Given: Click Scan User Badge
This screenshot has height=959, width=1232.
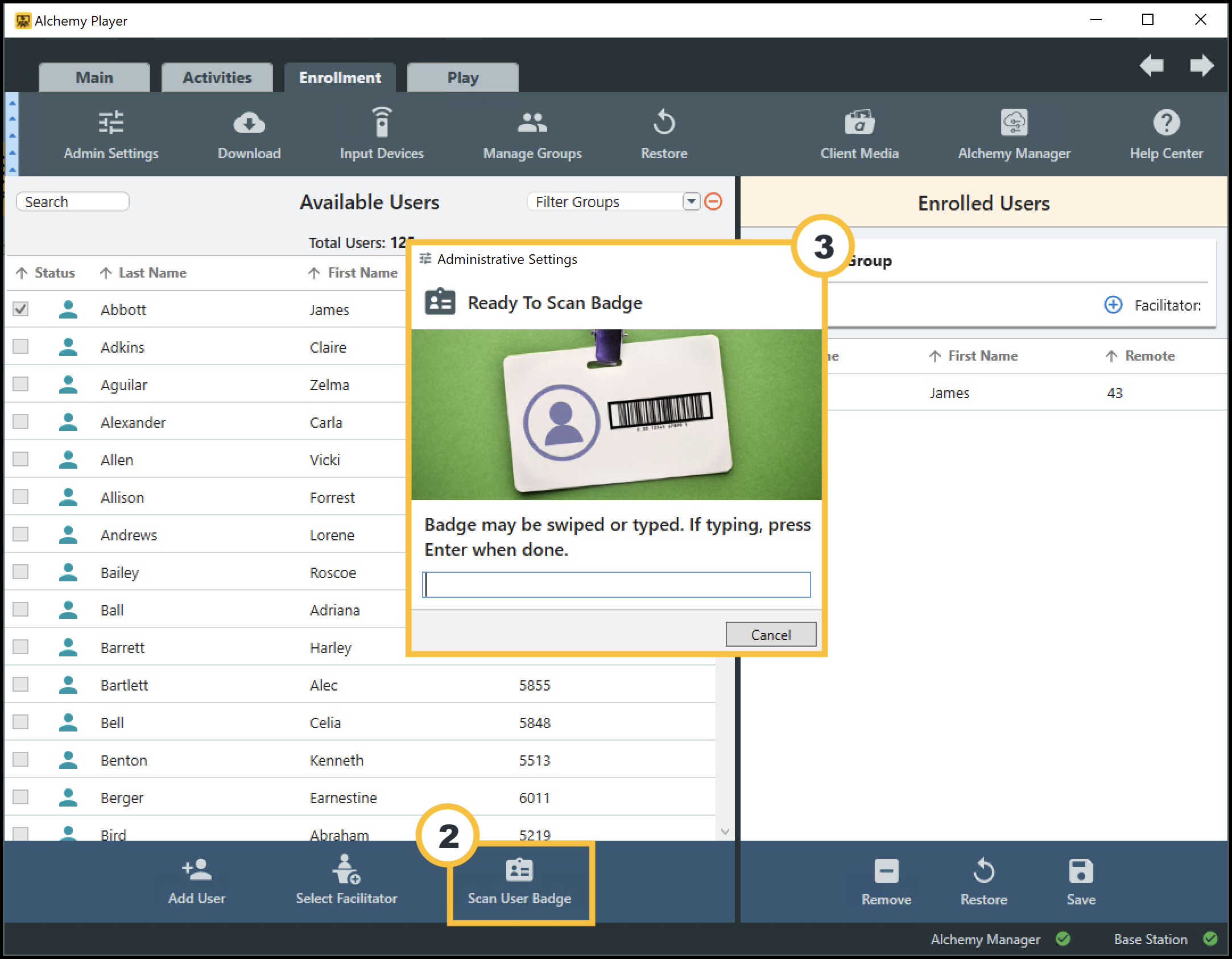Looking at the screenshot, I should click(520, 882).
